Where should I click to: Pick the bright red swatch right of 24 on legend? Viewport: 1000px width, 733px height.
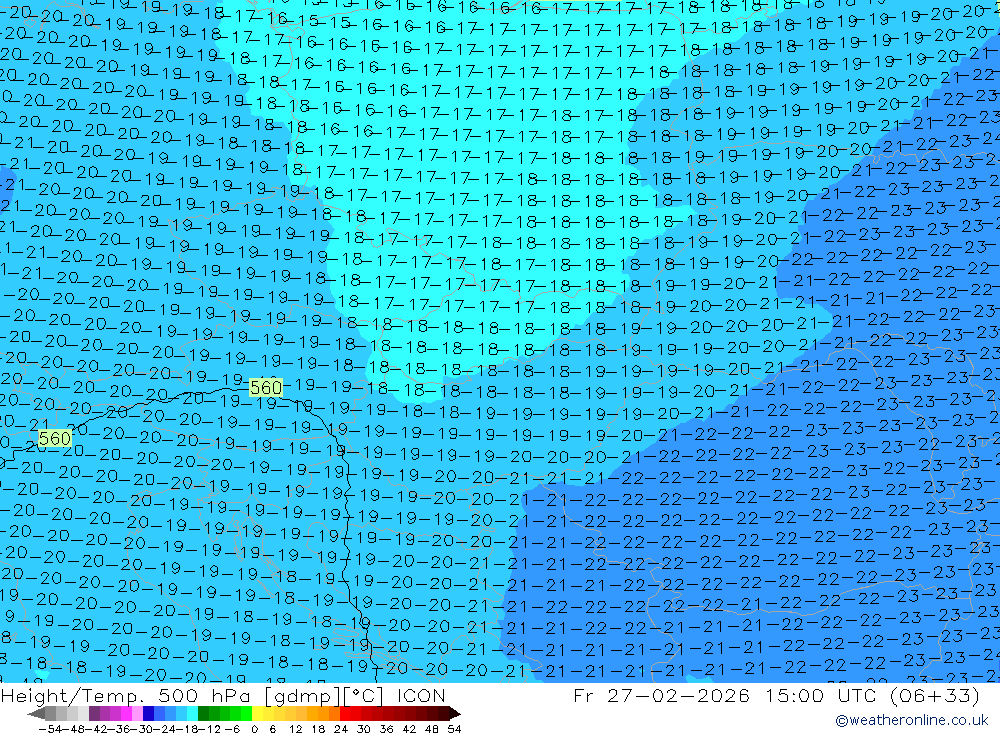tap(345, 714)
